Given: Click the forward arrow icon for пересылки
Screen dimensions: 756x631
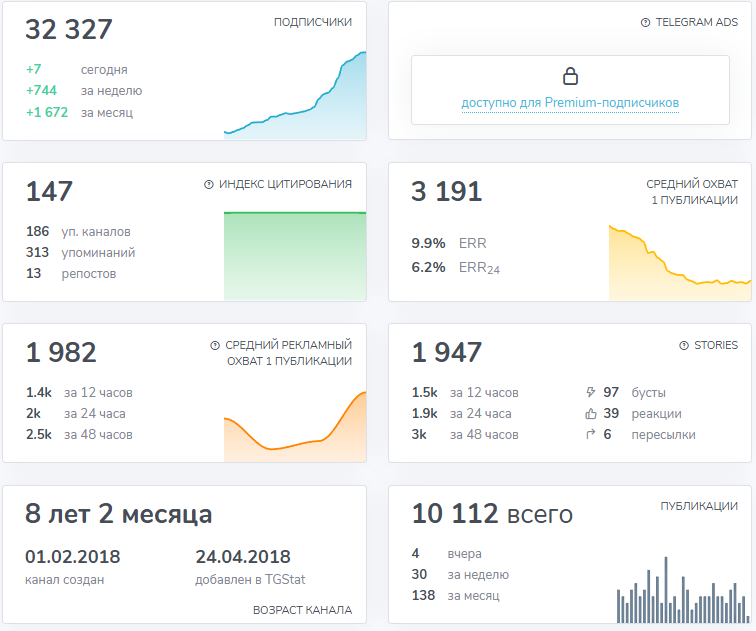Looking at the screenshot, I should coord(590,435).
